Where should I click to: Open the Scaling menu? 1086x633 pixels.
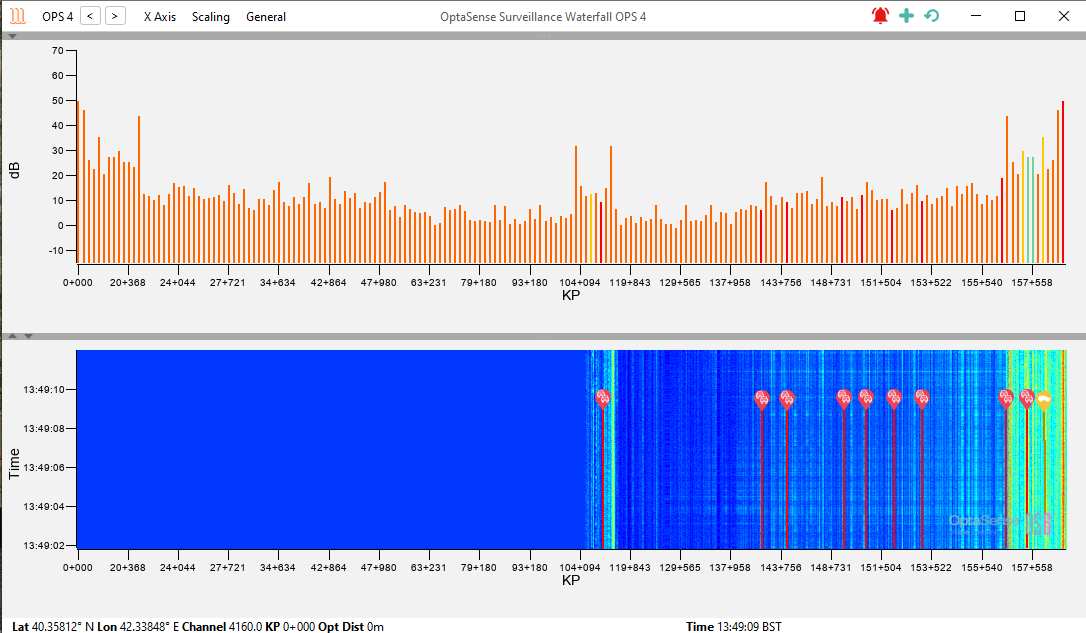[210, 17]
